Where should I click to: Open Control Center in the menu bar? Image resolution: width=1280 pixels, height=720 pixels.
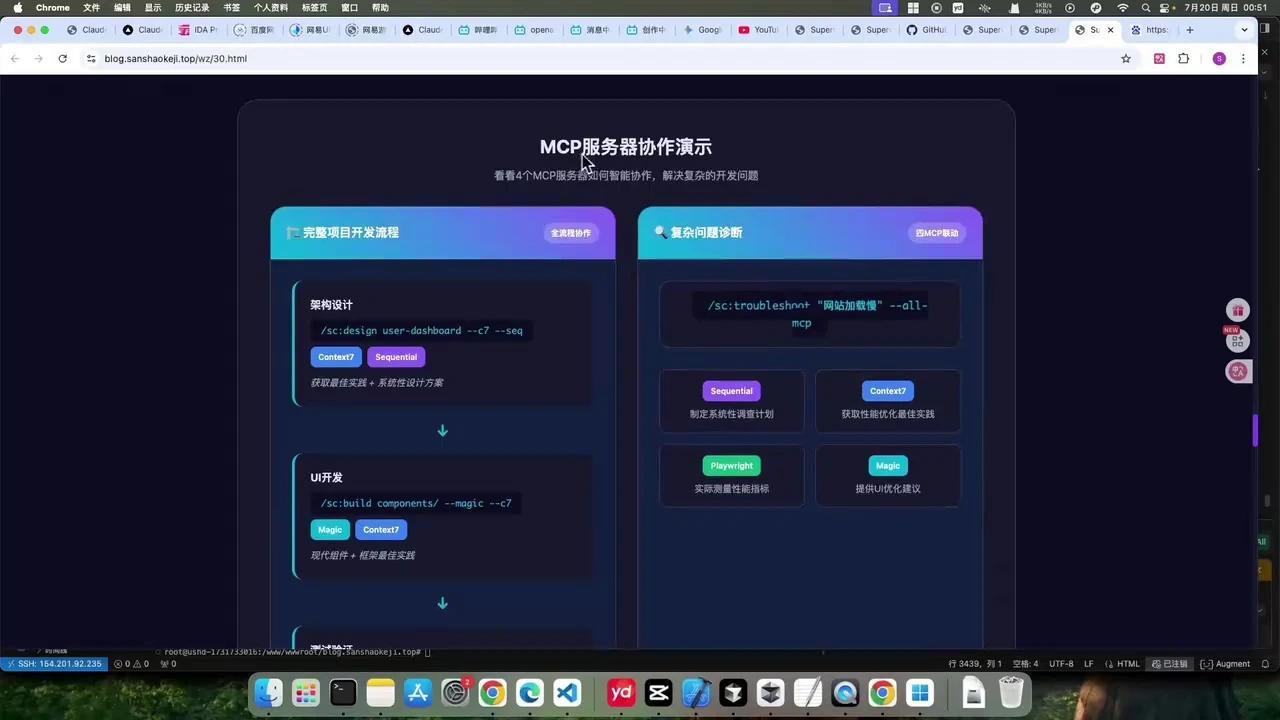pyautogui.click(x=1166, y=7)
